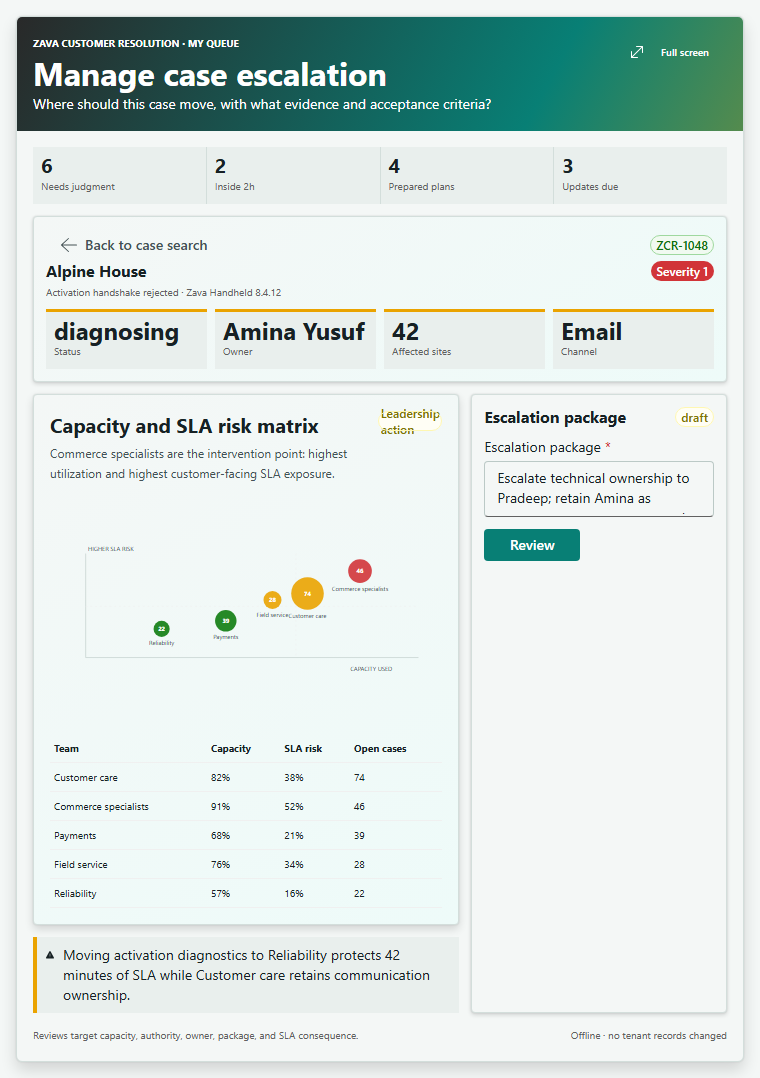
Task: Click the Capacity and SLA risk matrix heading
Action: click(x=184, y=426)
